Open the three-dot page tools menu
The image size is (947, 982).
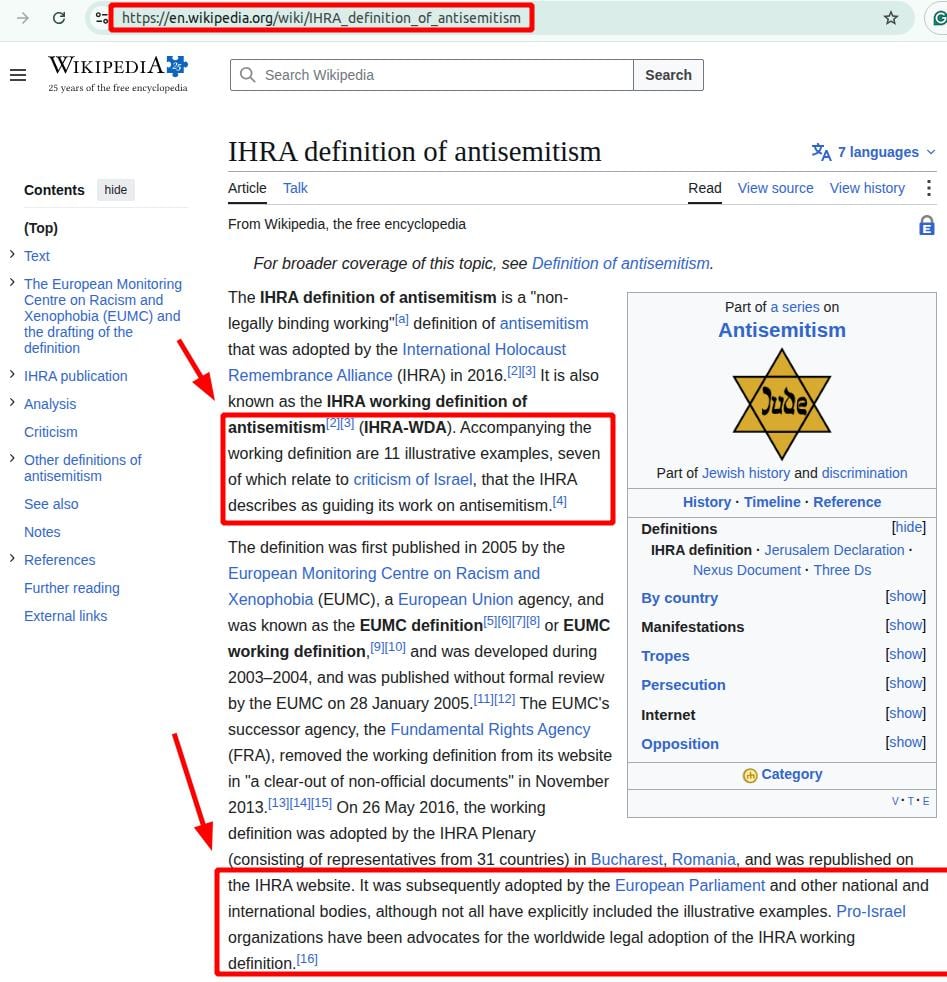[x=928, y=188]
